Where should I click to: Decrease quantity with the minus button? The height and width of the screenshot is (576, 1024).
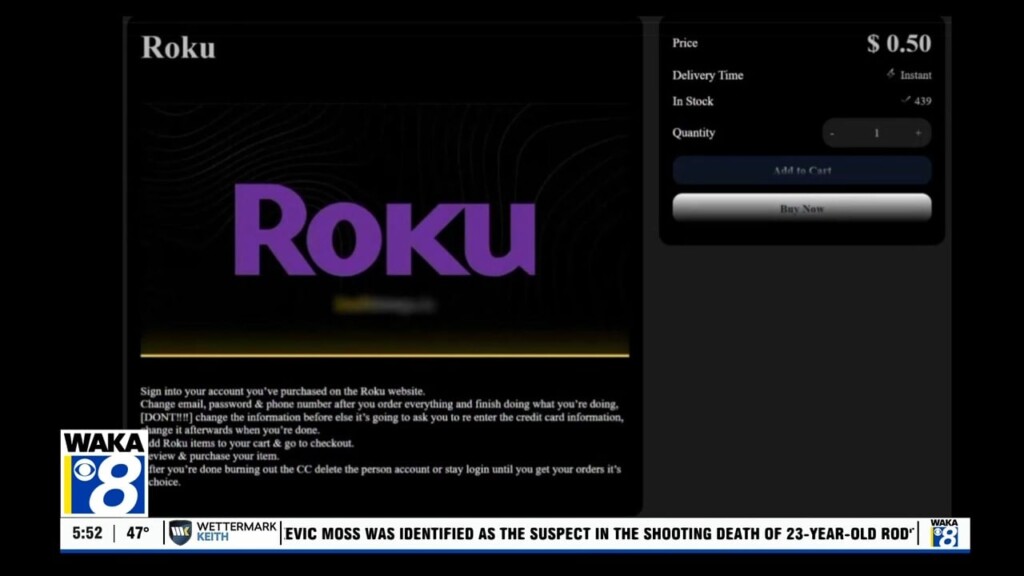832,133
